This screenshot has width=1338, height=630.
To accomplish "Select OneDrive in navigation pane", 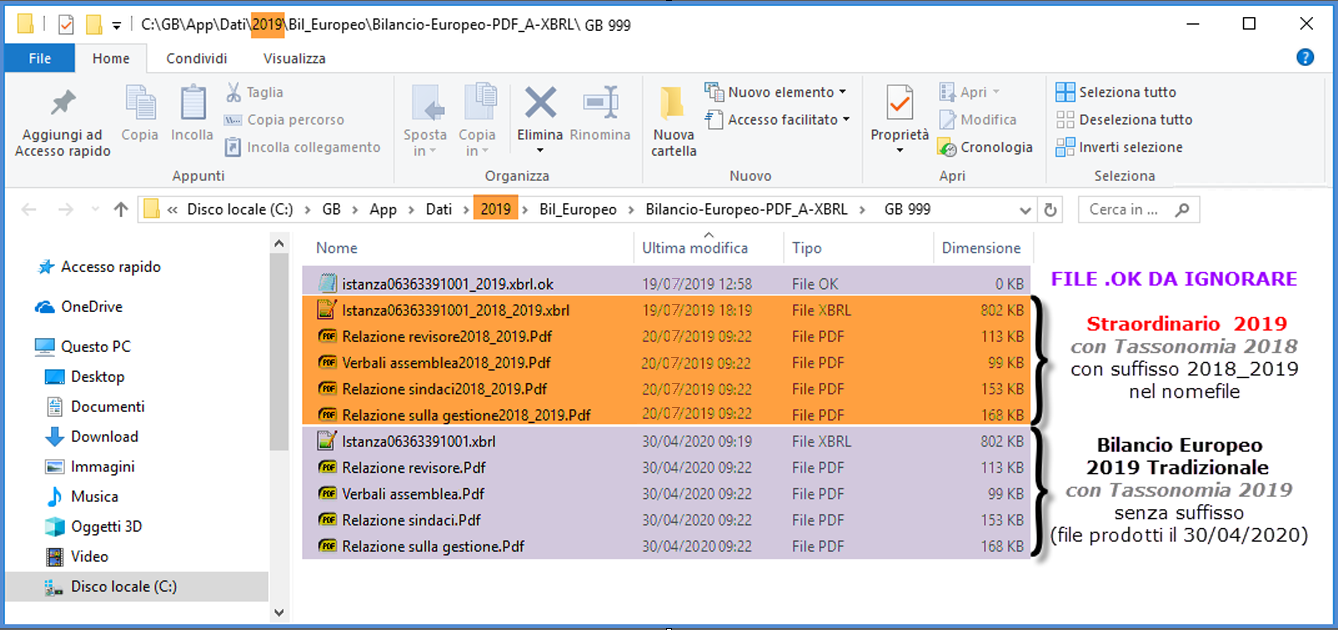I will (x=78, y=307).
